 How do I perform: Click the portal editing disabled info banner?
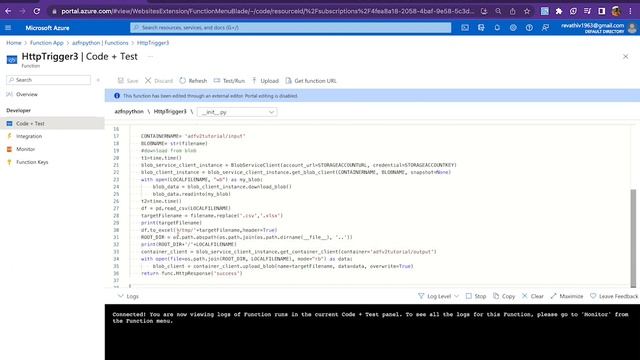[372, 96]
